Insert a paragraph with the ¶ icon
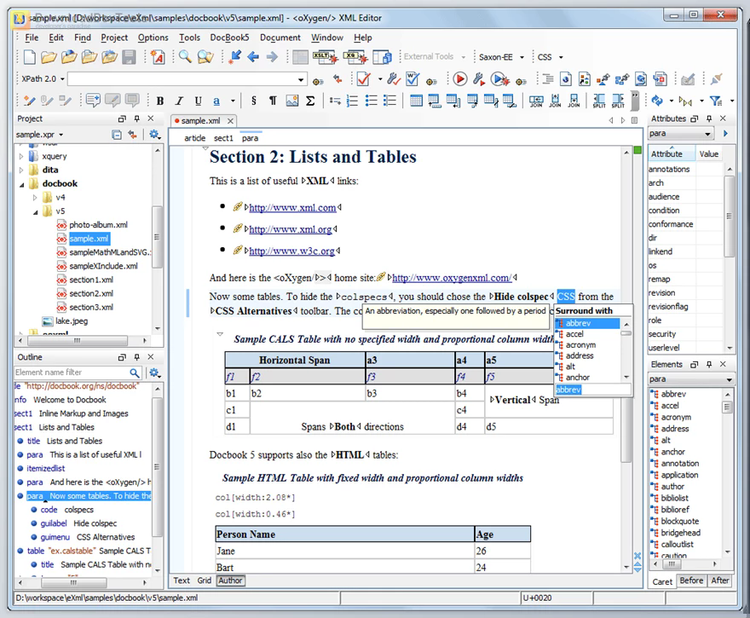This screenshot has width=750, height=618. click(273, 100)
